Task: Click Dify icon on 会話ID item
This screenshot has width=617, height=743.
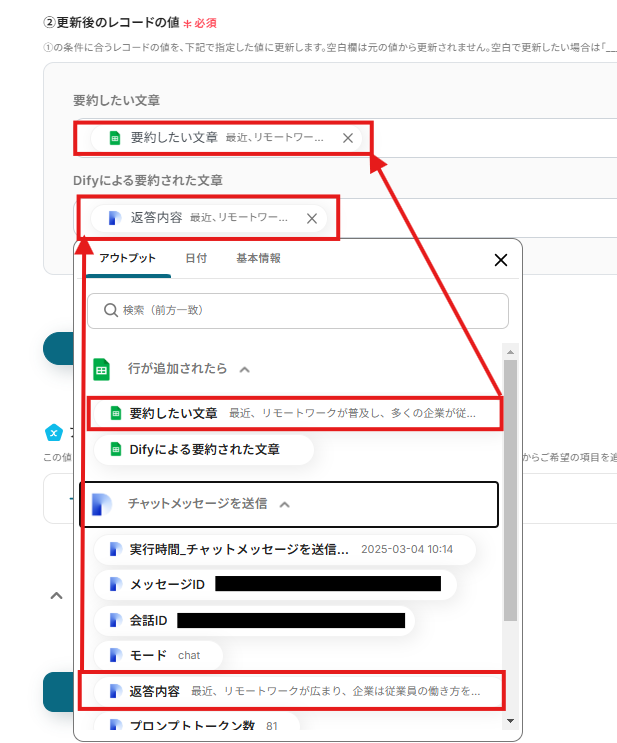Action: [116, 620]
